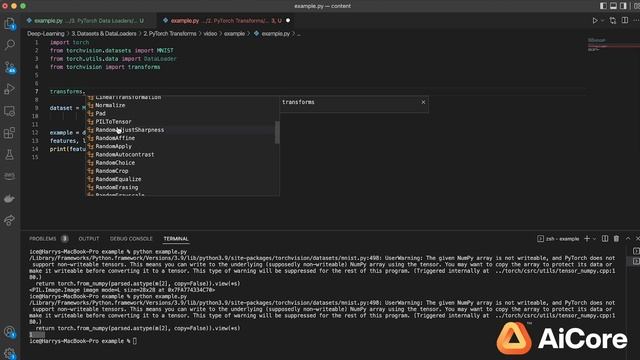
Task: Open the editor More Actions menu
Action: coord(636,20)
